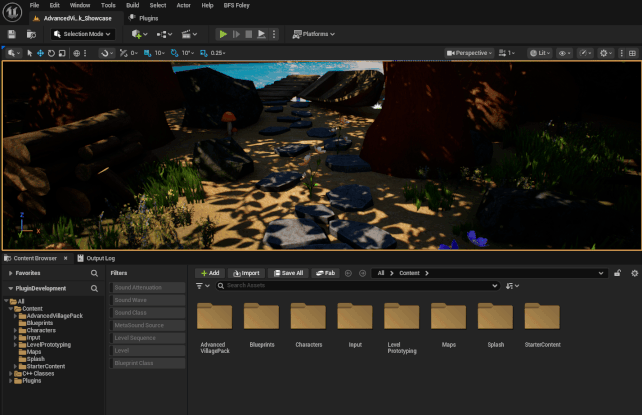This screenshot has width=642, height=415.
Task: Expand the AdvancedVillagePack tree folder
Action: pyautogui.click(x=15, y=316)
